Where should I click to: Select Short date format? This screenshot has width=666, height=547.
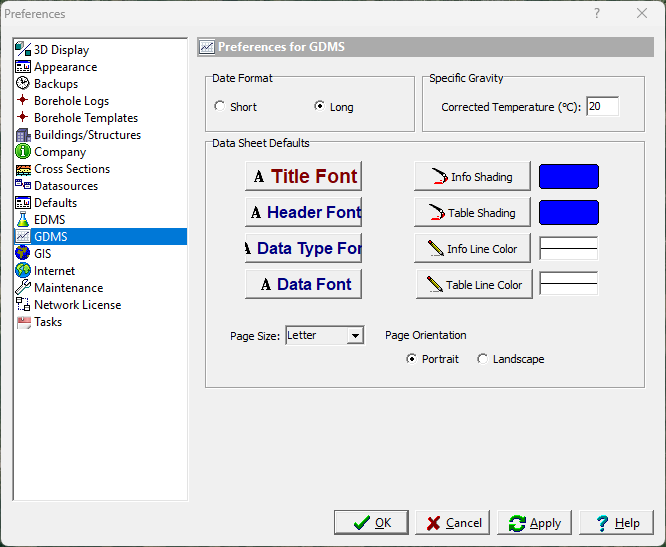click(220, 107)
